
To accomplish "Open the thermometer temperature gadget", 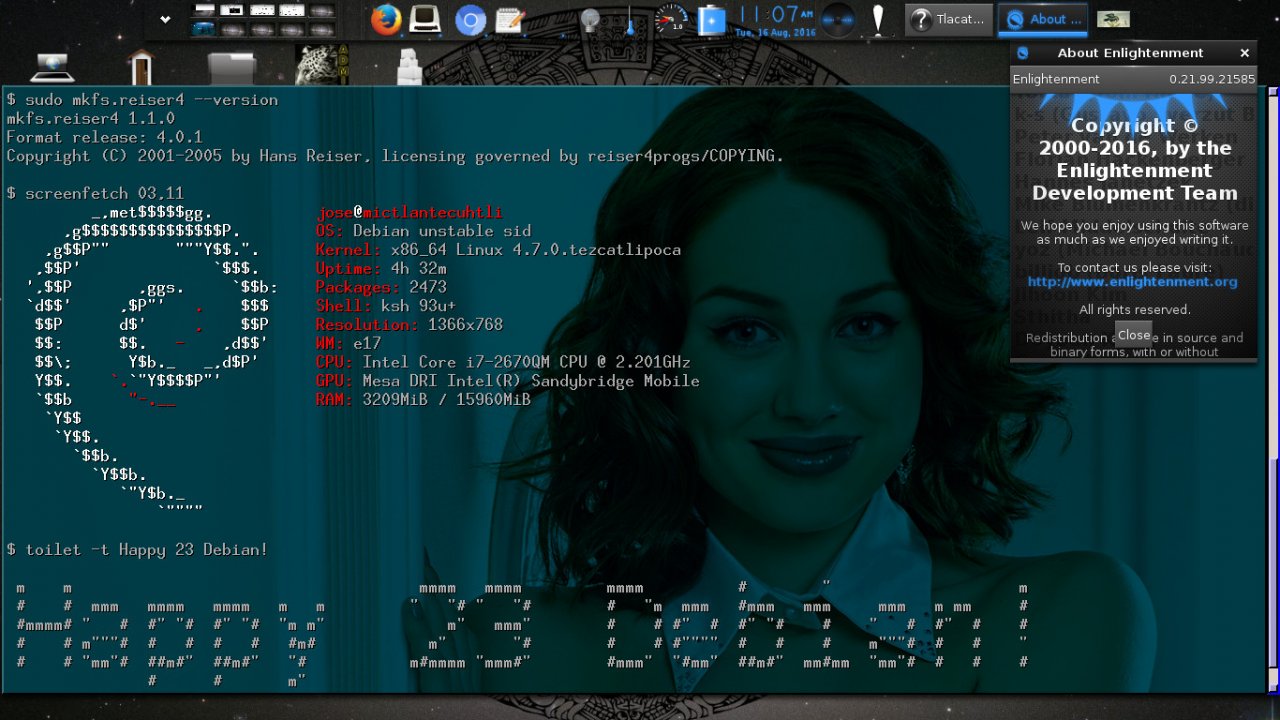I will pyautogui.click(x=630, y=20).
